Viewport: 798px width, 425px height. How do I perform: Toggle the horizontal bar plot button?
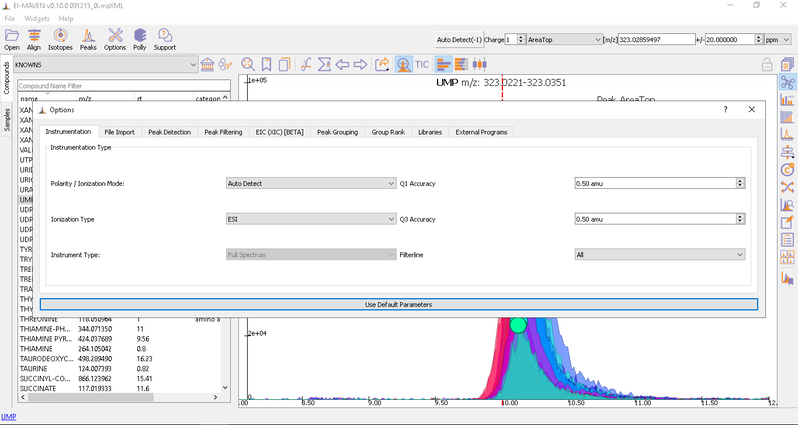[444, 65]
